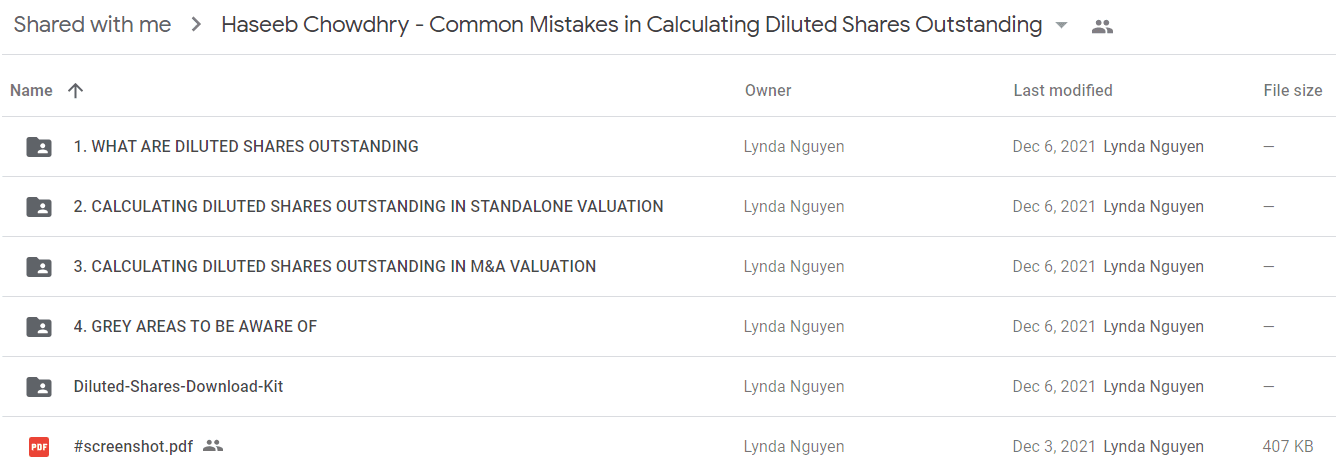Click the Haseeb Chowdhry folder title in breadcrumb
Screen dimensions: 1336x473
(x=631, y=25)
